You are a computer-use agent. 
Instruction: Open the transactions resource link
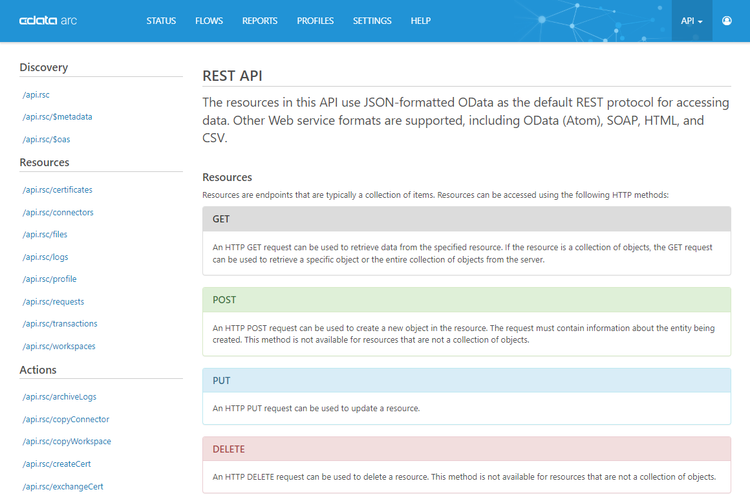coord(59,324)
